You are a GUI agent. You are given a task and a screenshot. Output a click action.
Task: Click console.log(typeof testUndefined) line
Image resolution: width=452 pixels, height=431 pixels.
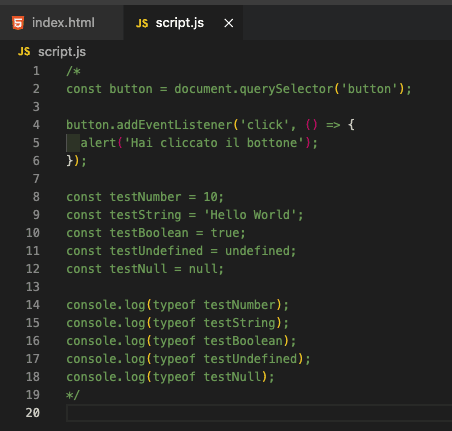(x=188, y=359)
